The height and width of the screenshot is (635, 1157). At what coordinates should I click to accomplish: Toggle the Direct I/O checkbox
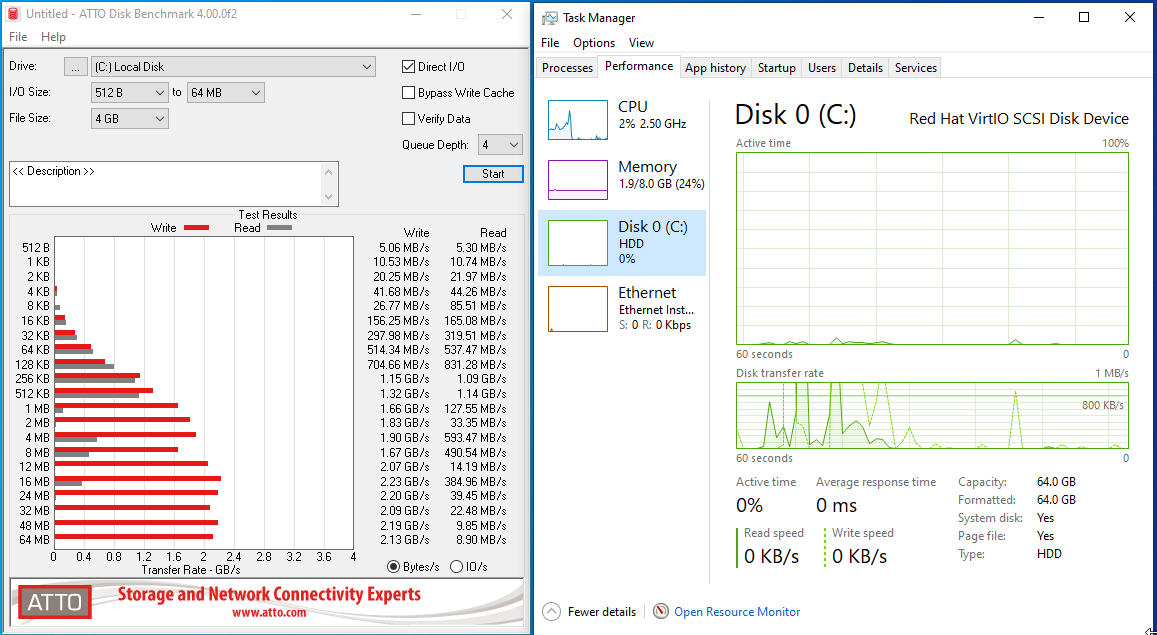408,66
